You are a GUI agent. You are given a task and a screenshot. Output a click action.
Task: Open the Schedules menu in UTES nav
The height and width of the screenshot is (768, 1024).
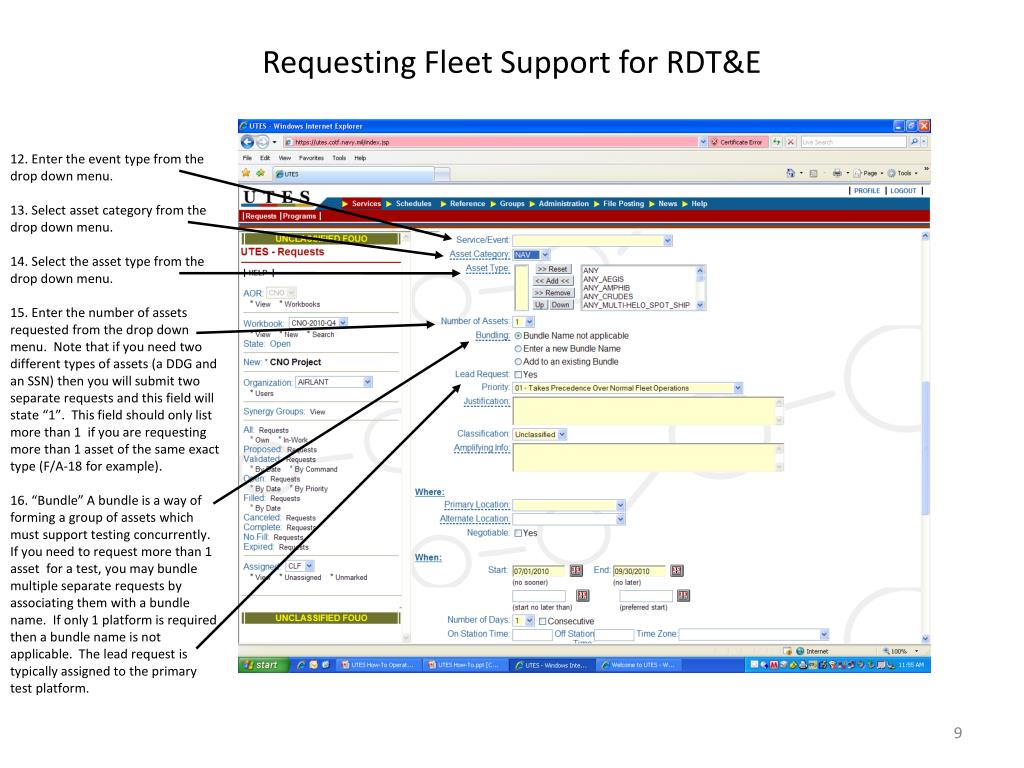pyautogui.click(x=413, y=204)
